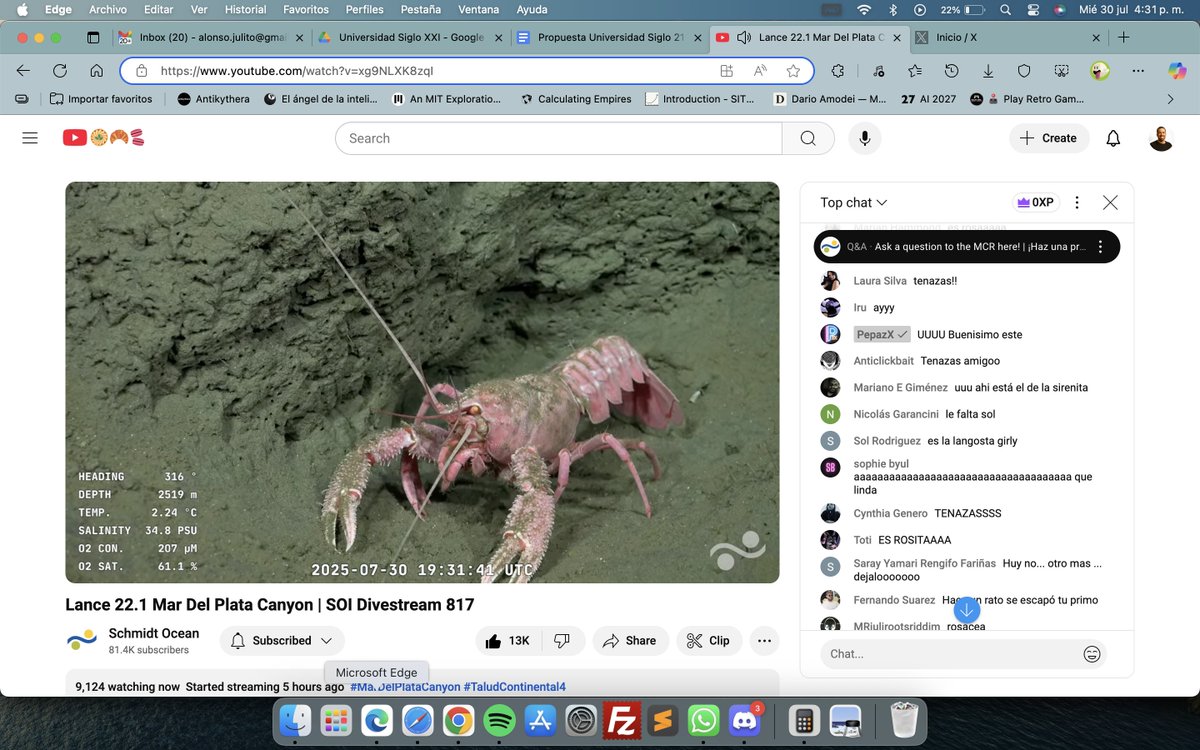Create a Clip of the stream
Image resolution: width=1200 pixels, height=750 pixels.
coord(709,641)
